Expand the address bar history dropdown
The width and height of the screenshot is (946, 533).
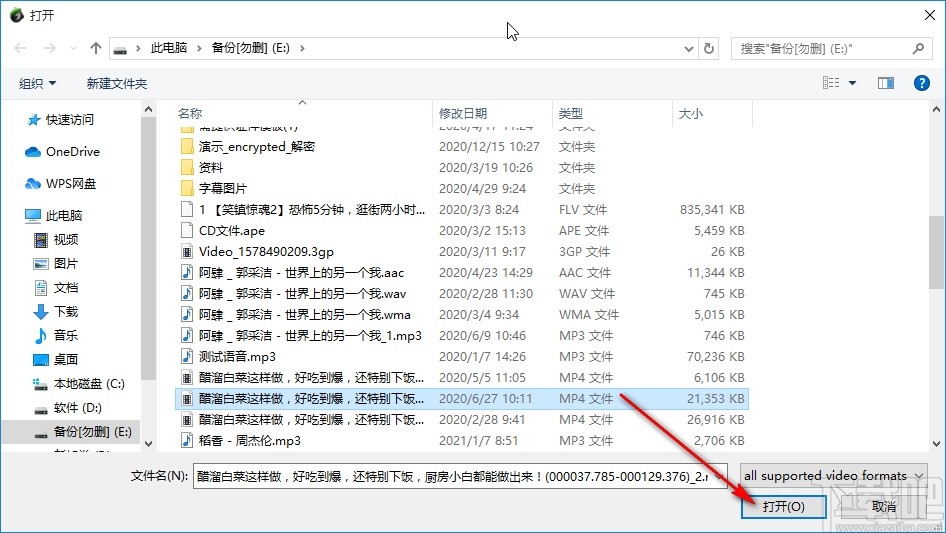(688, 48)
